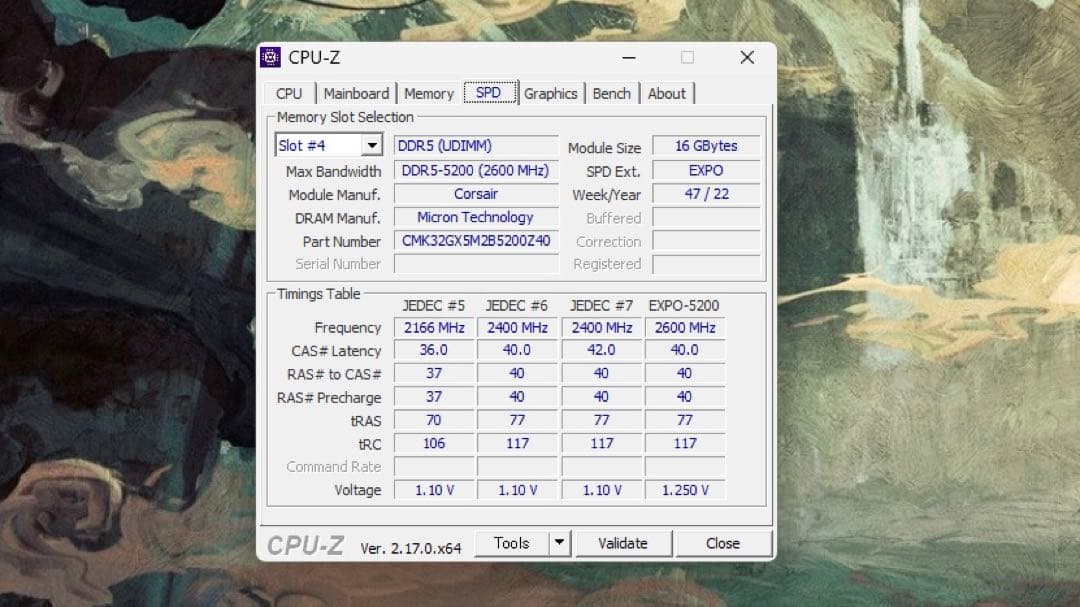This screenshot has height=607, width=1080.
Task: Click the Ver. 2.17.0.x64 version text
Action: point(411,548)
